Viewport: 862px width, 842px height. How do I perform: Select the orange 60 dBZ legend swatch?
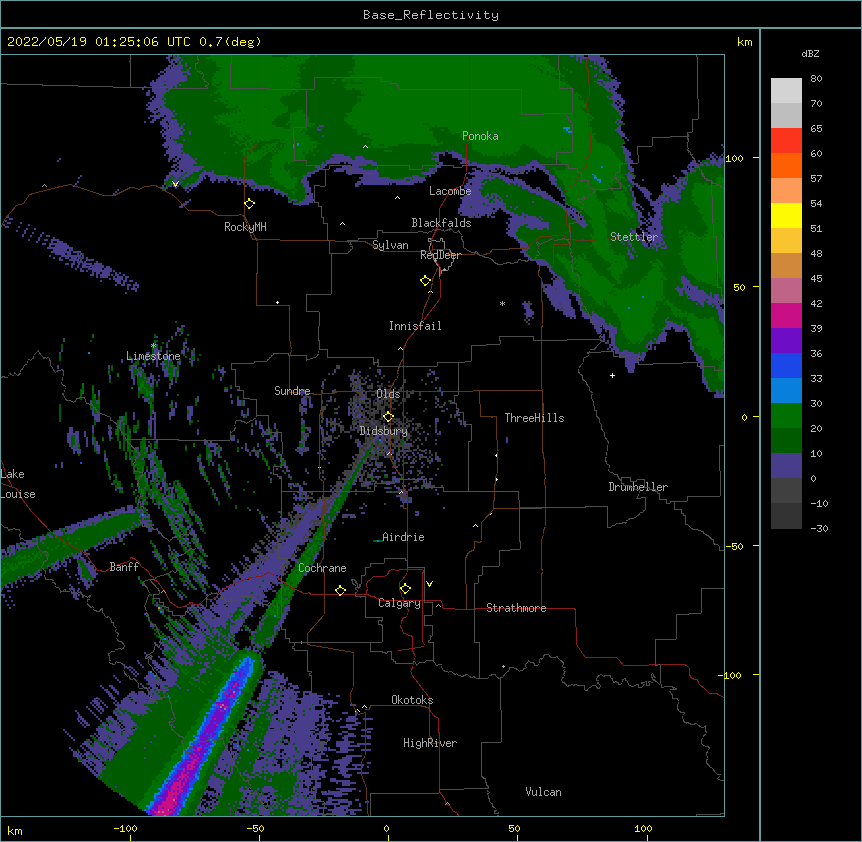point(786,165)
